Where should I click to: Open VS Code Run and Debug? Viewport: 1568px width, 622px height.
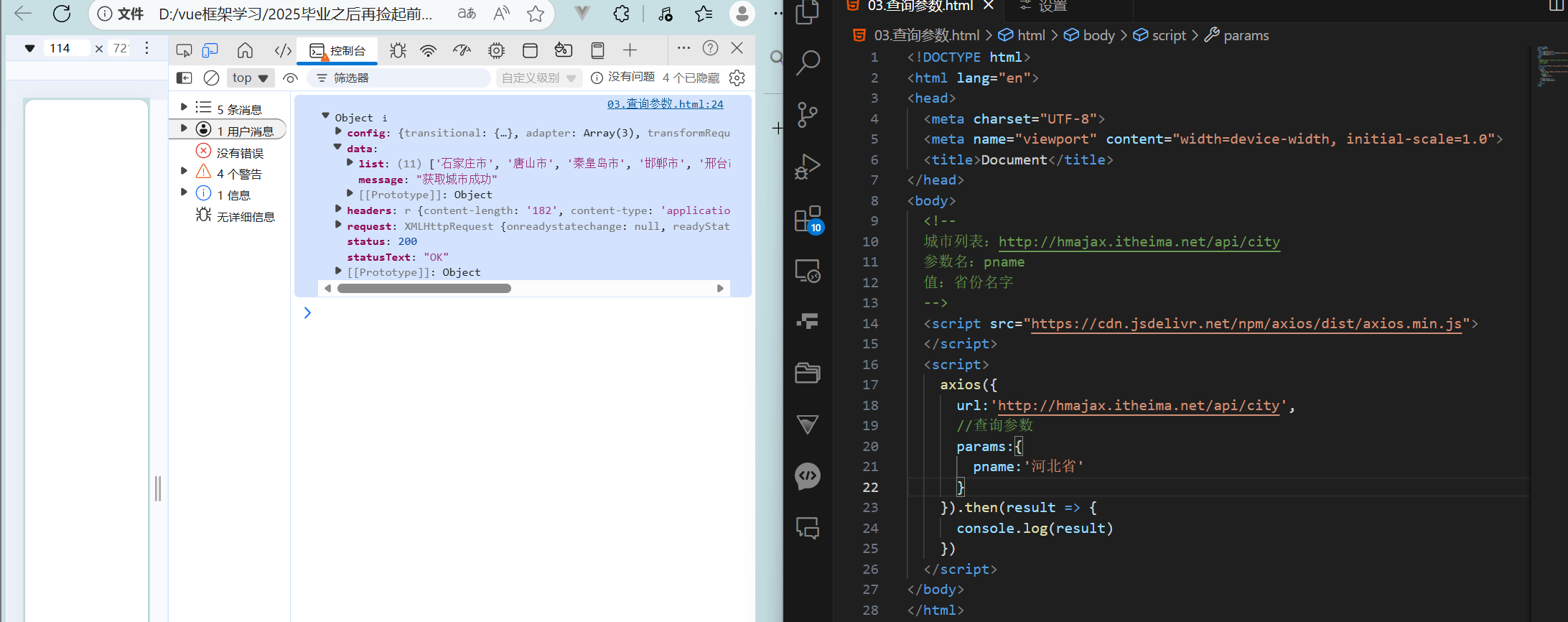pos(808,166)
